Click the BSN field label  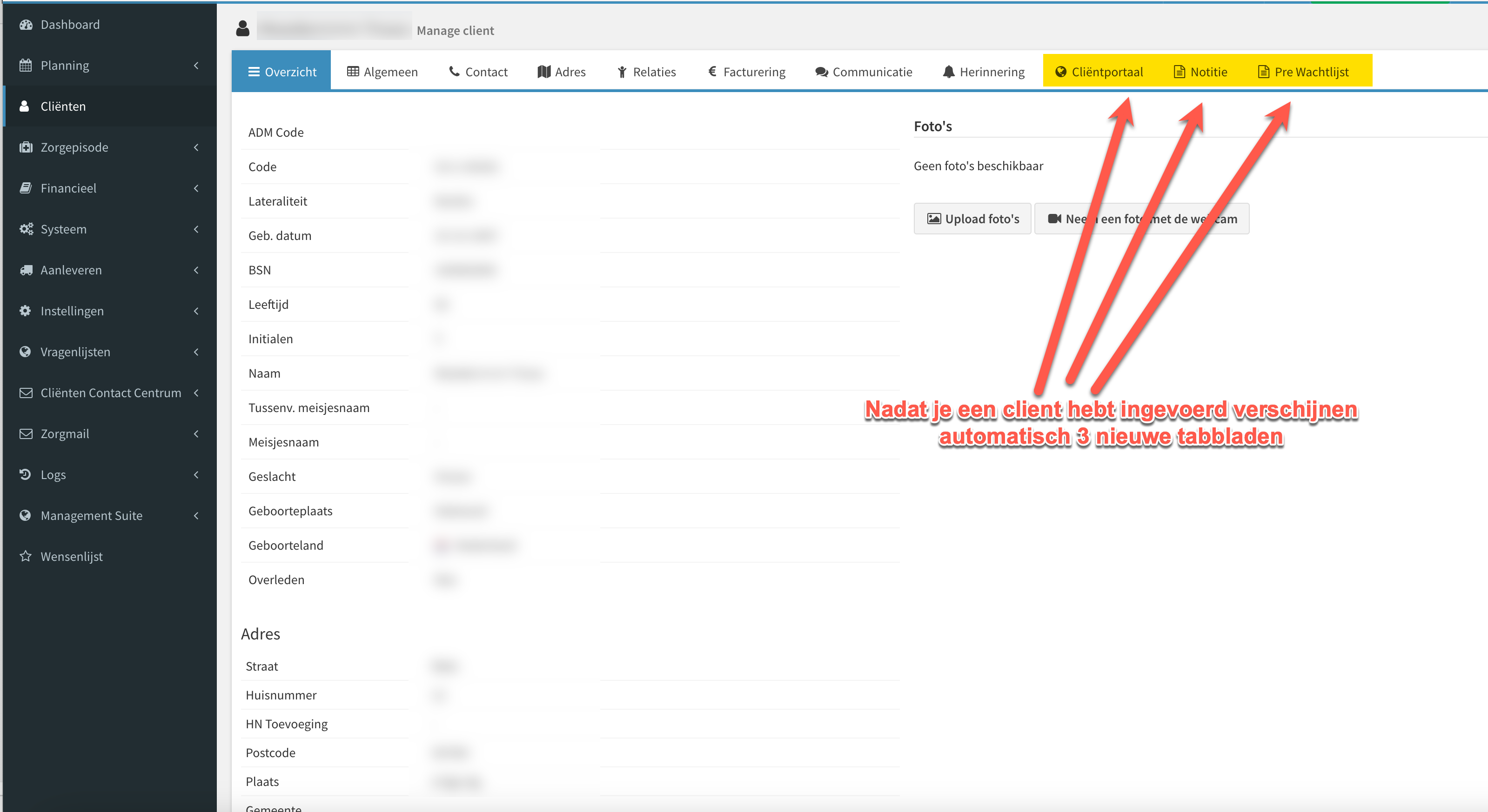pyautogui.click(x=259, y=270)
